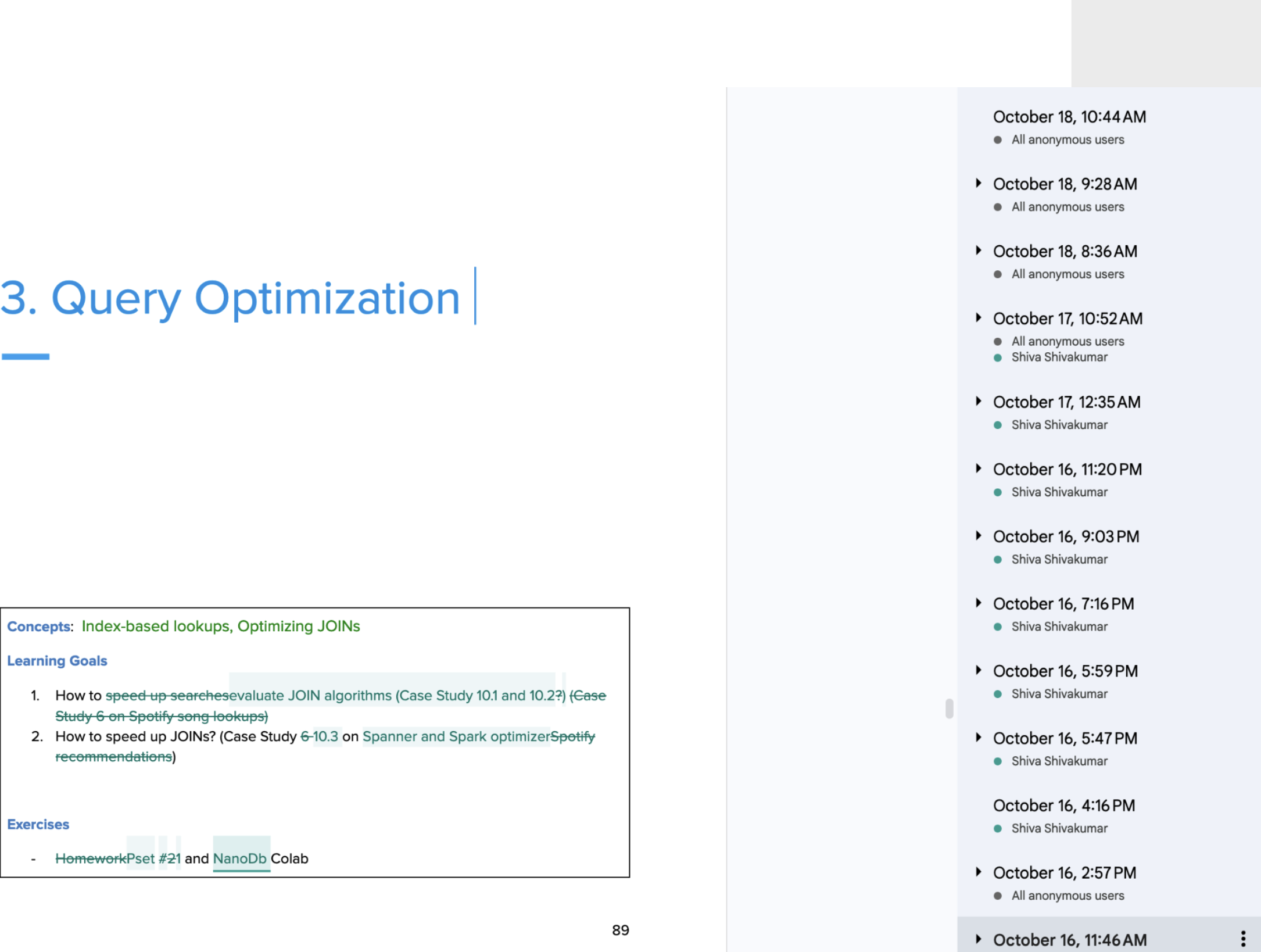Viewport: 1261px width, 952px height.
Task: Expand the October 16, 9:03 PM version details
Action: coord(979,536)
